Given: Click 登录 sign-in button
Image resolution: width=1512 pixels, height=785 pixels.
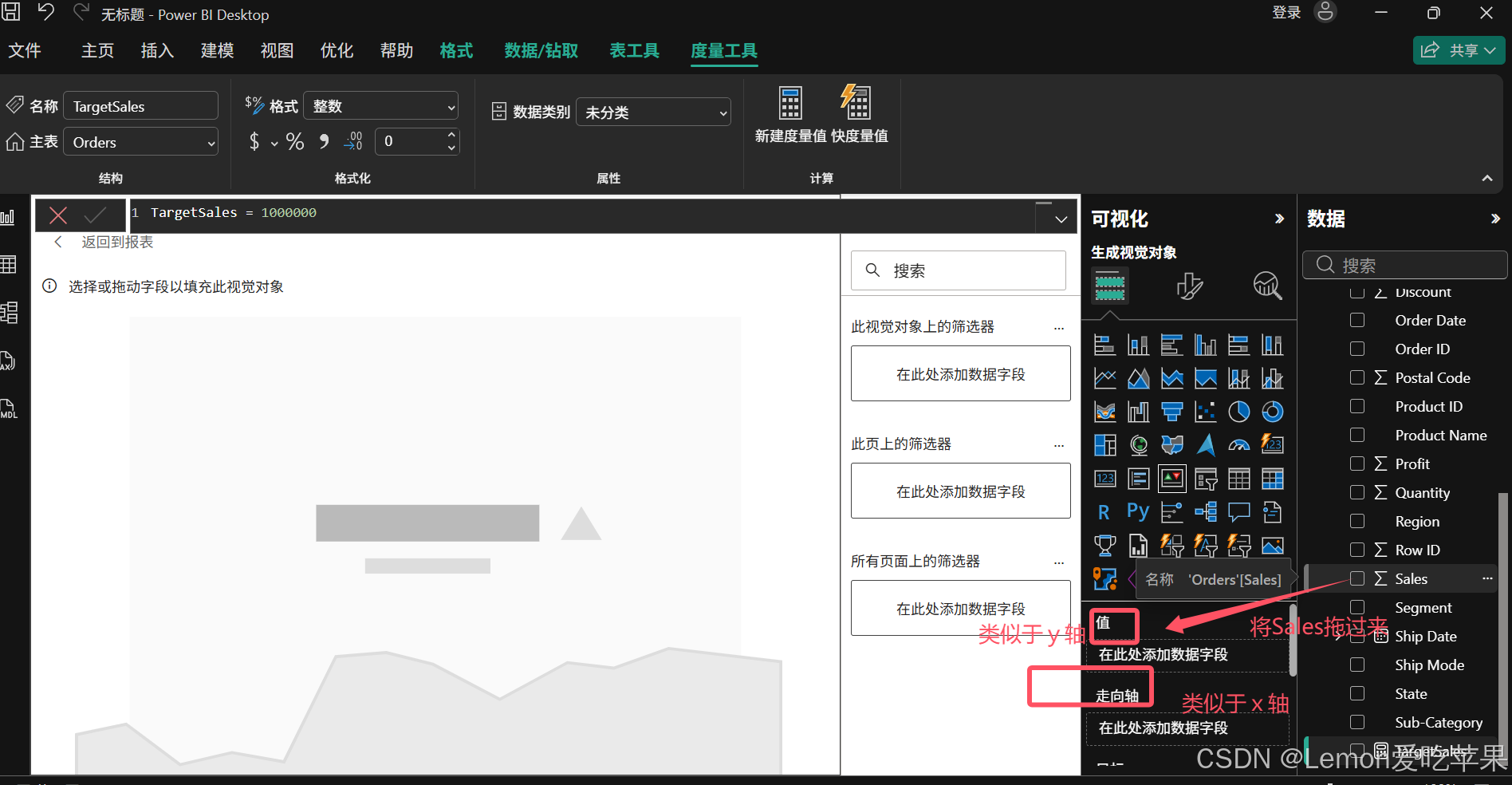Looking at the screenshot, I should [1286, 13].
